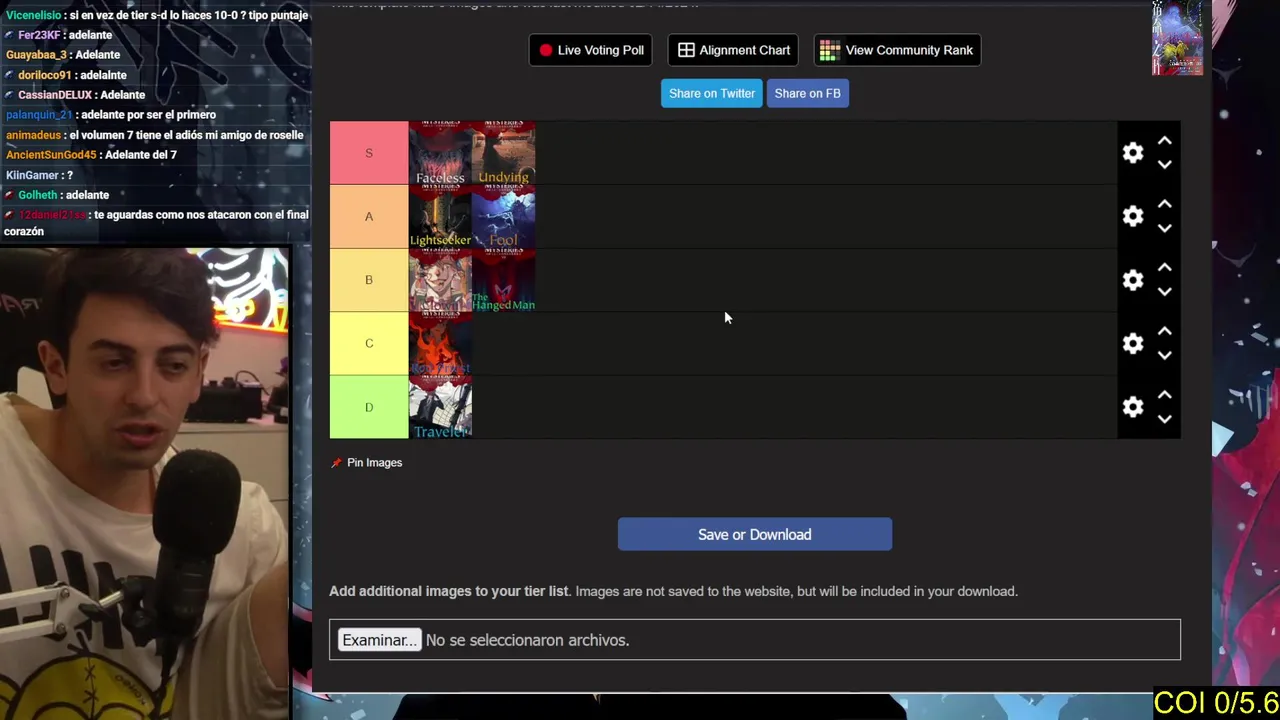Image resolution: width=1280 pixels, height=720 pixels.
Task: Select the Traveler volume cover
Action: [x=440, y=407]
